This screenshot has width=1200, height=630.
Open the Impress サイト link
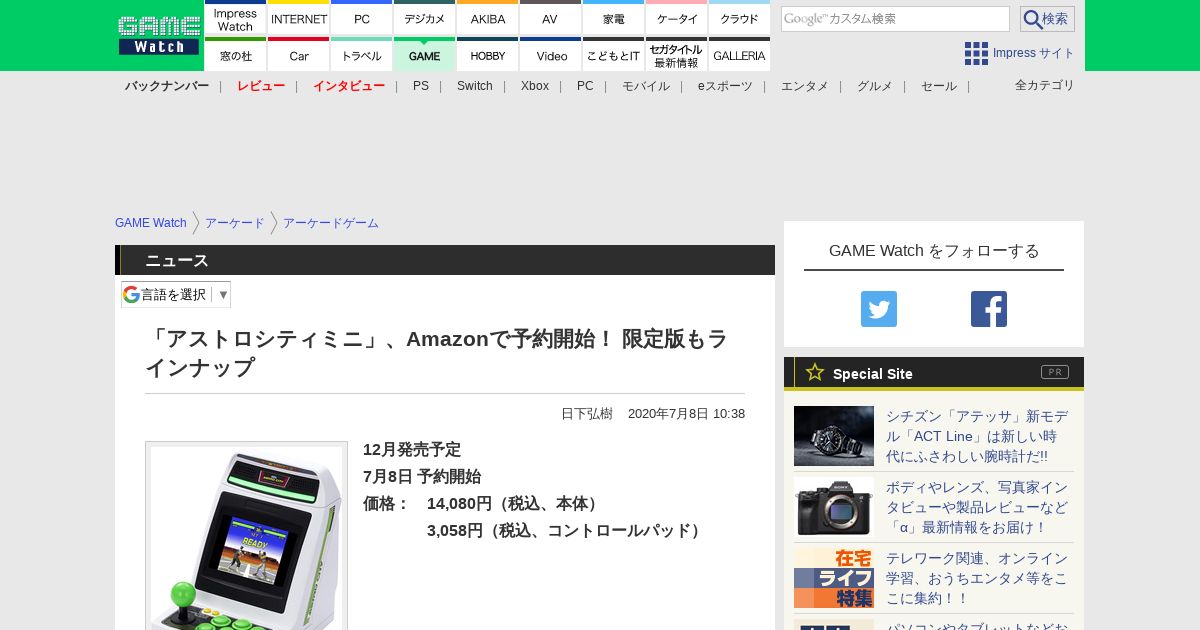click(1034, 53)
